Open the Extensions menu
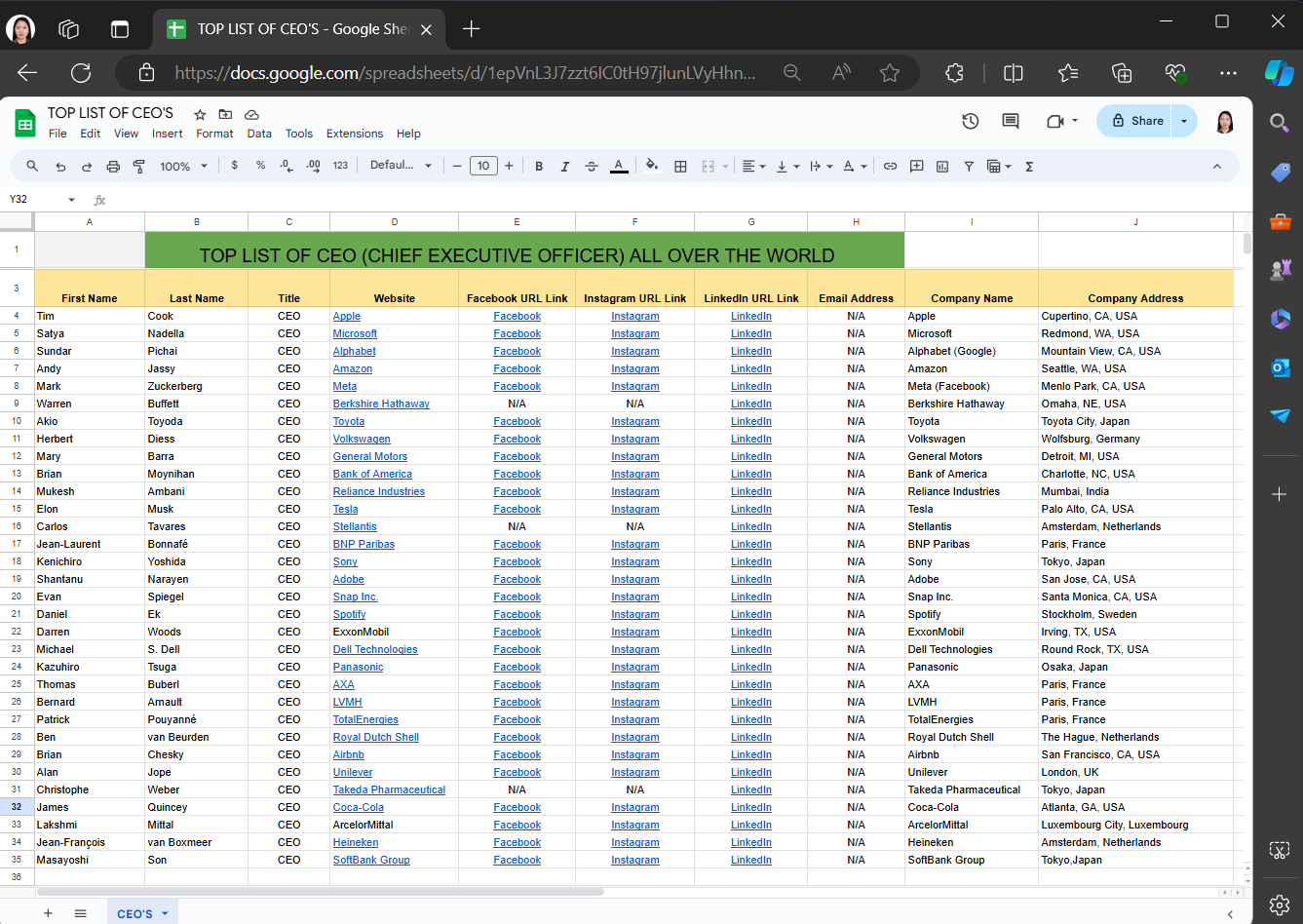Screen dimensions: 1303x924 (354, 134)
